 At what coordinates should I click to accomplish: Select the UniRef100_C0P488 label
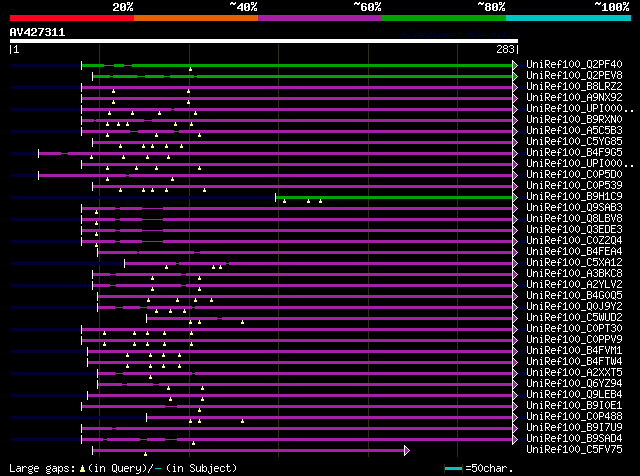click(x=574, y=417)
